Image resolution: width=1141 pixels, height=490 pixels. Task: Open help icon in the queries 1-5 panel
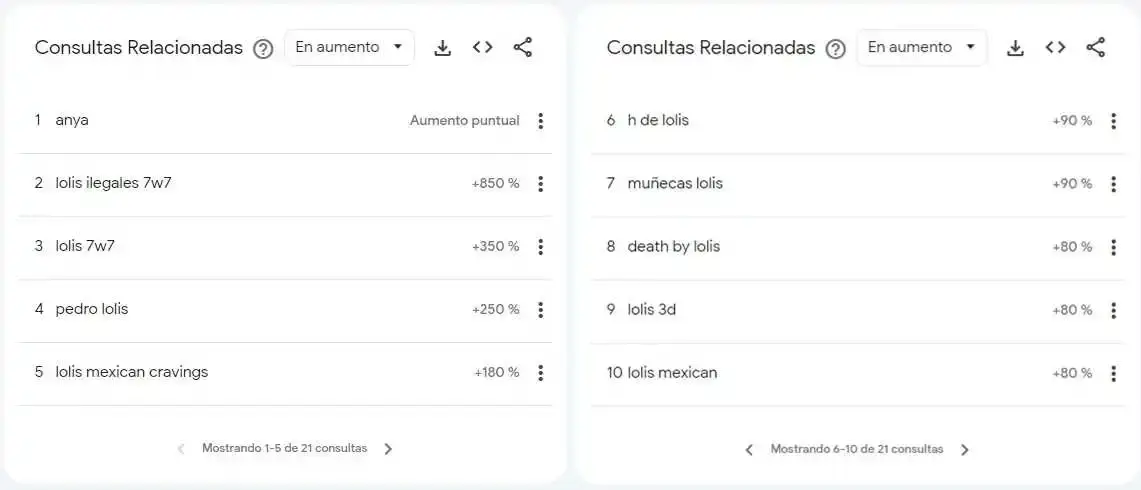point(263,49)
